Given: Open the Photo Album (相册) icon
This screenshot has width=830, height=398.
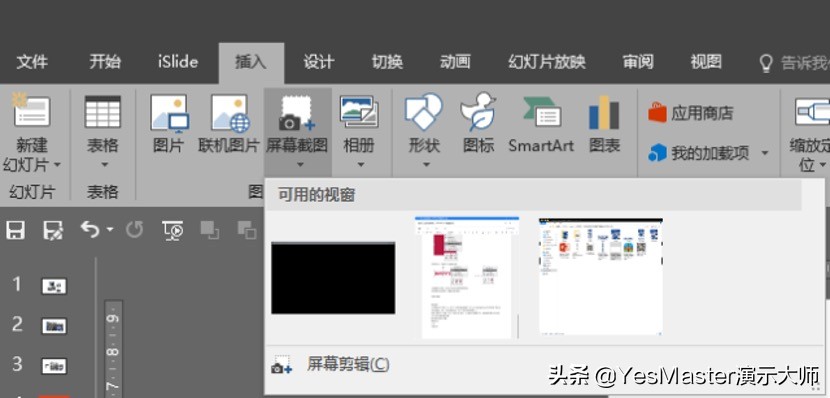Looking at the screenshot, I should tap(359, 111).
